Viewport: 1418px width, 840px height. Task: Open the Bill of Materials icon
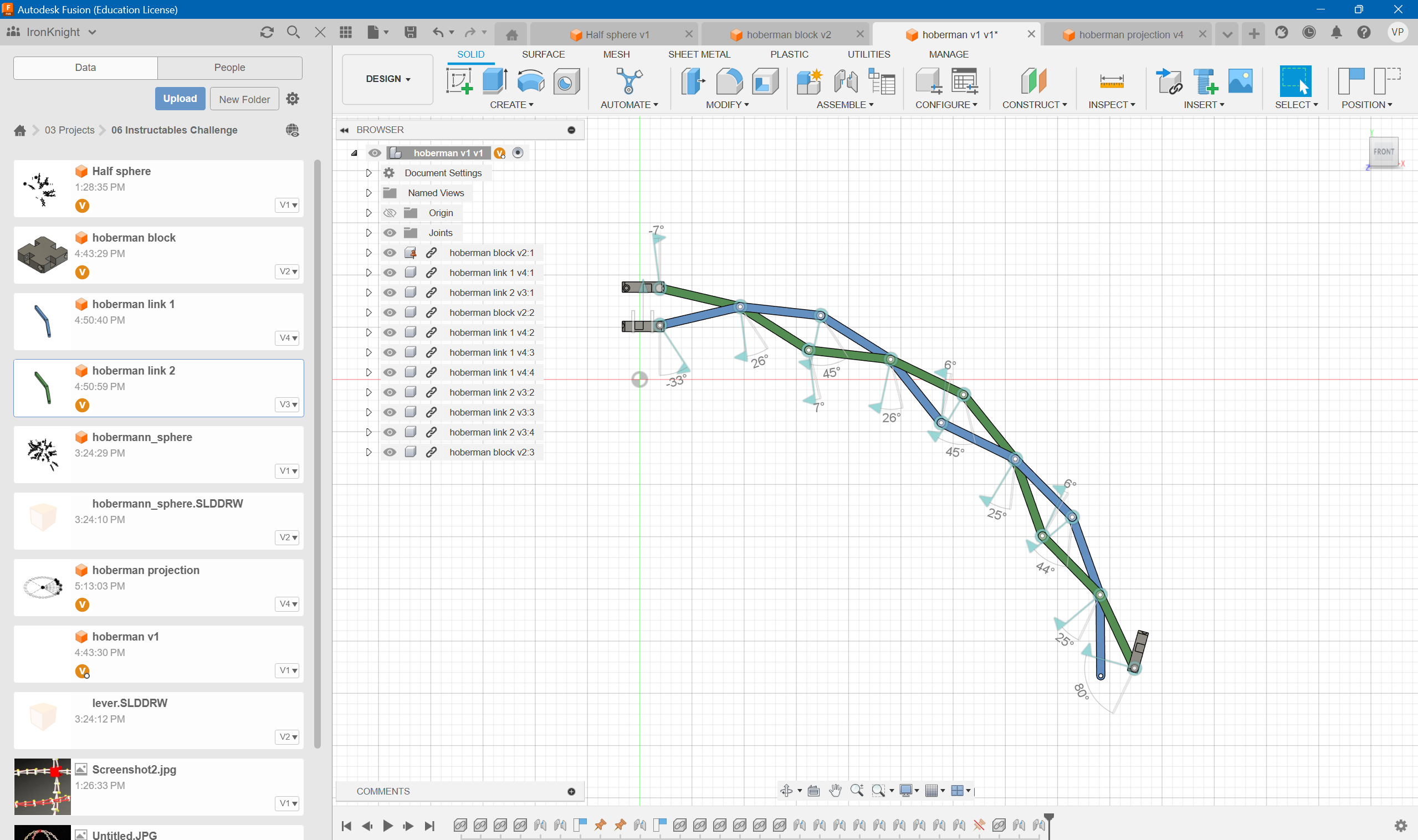(x=882, y=81)
